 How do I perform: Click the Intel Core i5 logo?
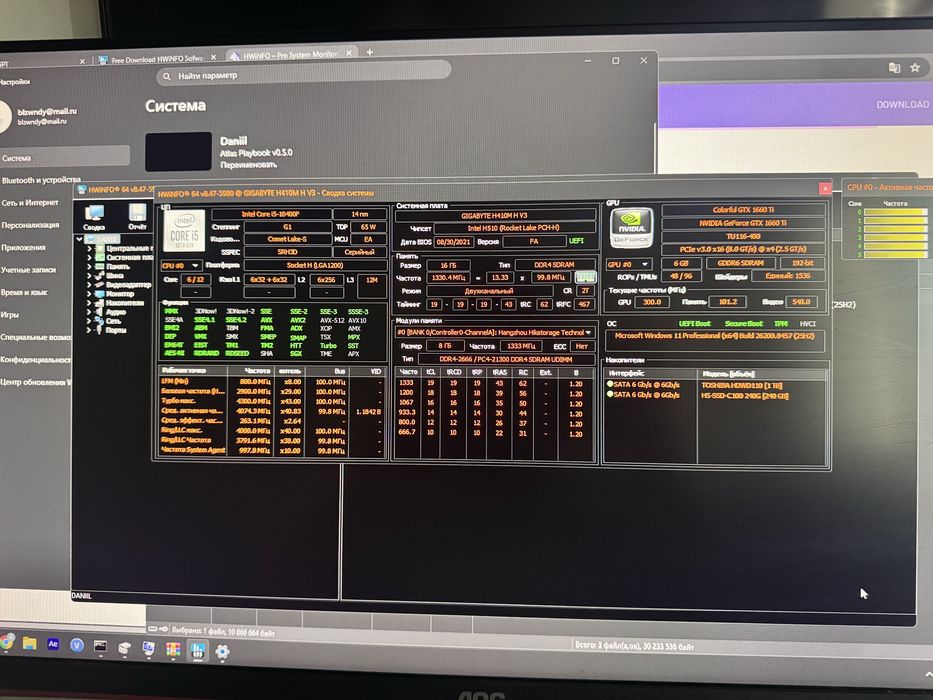click(x=184, y=230)
